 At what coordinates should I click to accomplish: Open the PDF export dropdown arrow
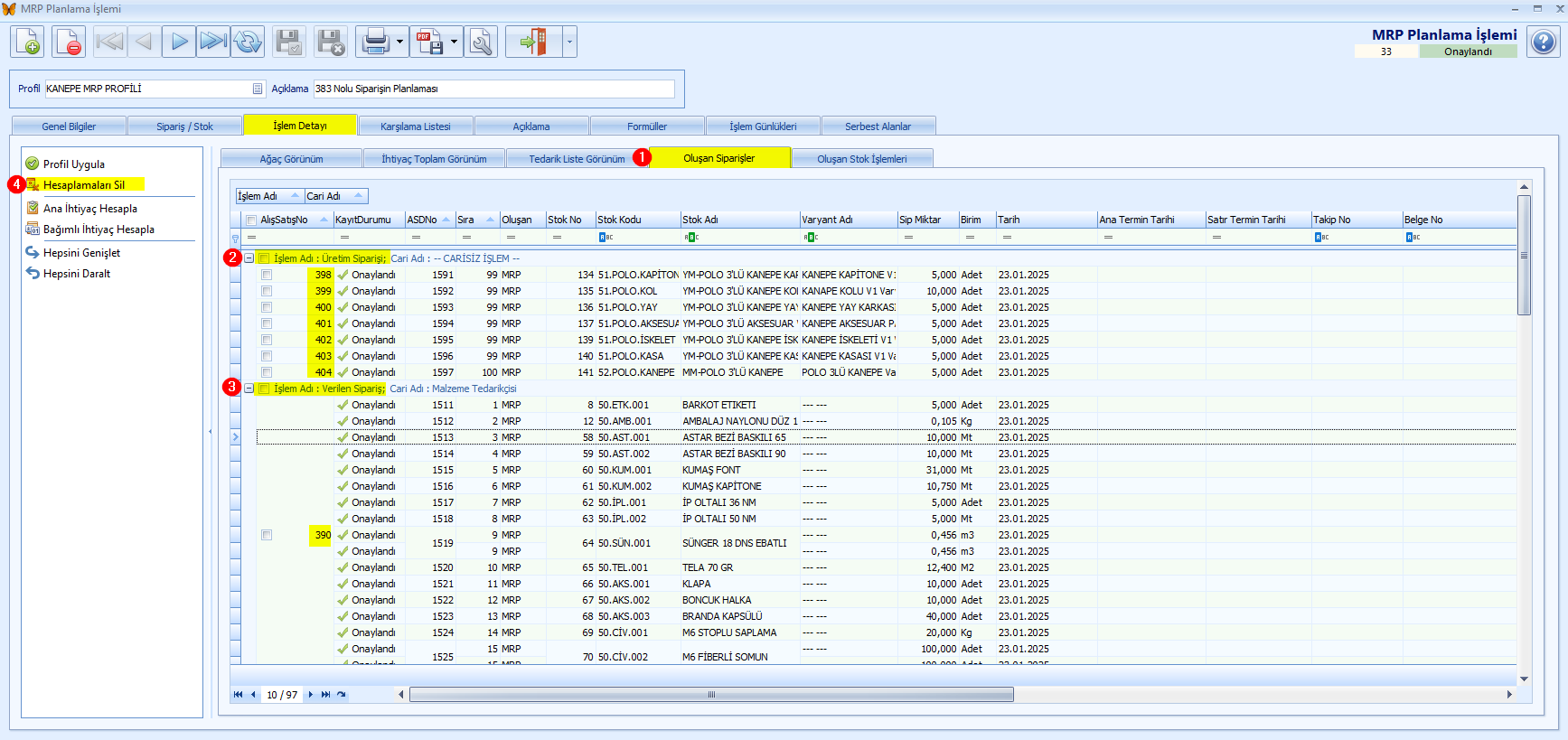coord(455,42)
